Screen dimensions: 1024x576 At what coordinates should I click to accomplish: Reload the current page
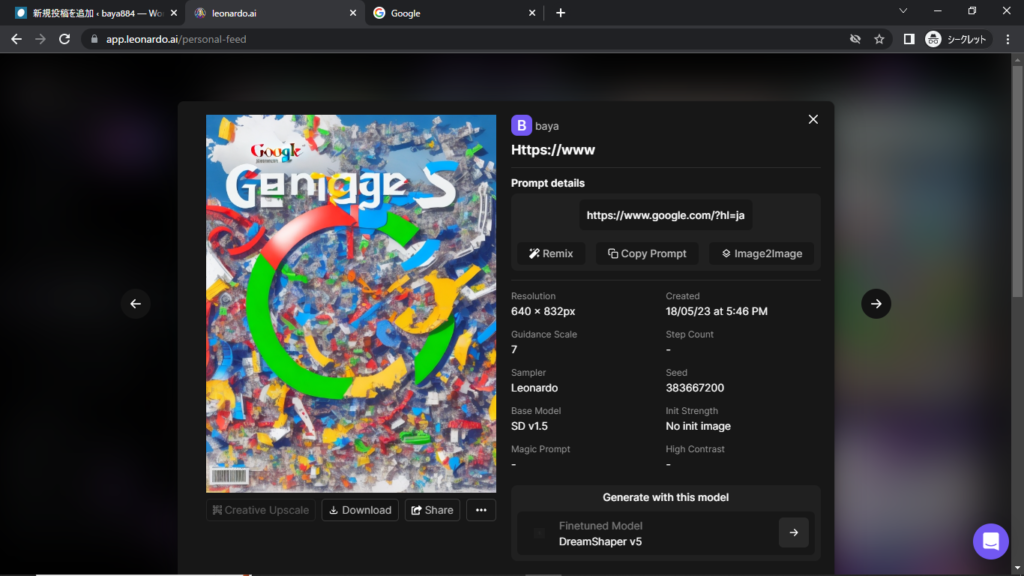point(65,39)
